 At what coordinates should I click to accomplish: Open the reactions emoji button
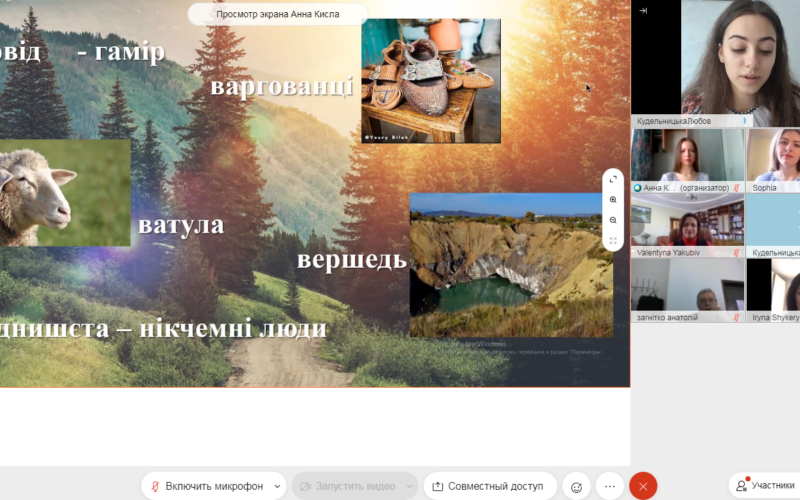[576, 486]
